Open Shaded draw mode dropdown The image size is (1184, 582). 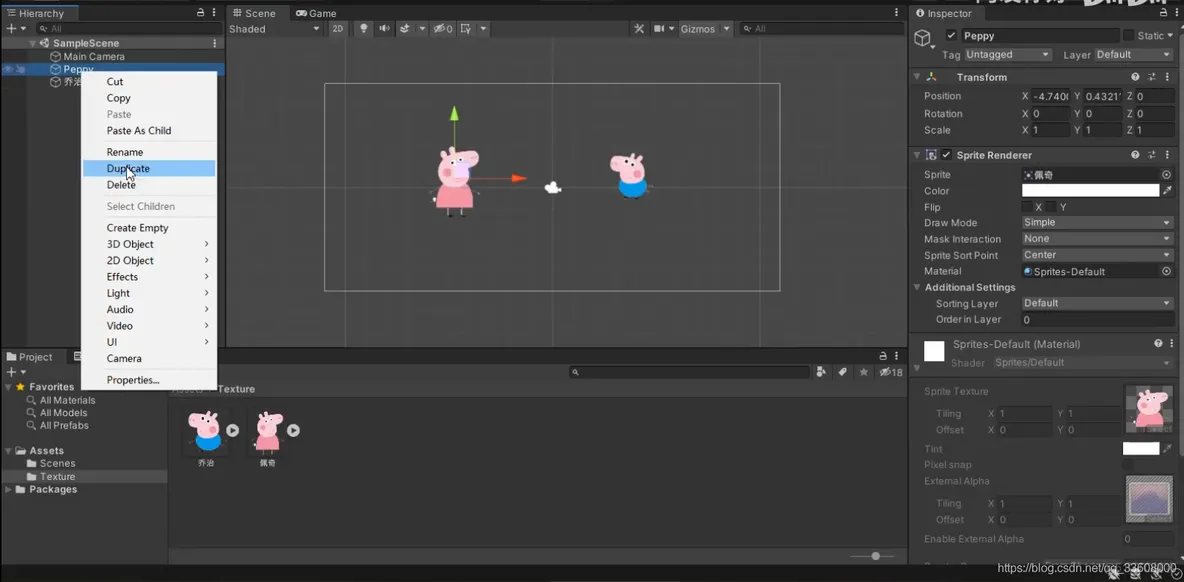pos(275,29)
